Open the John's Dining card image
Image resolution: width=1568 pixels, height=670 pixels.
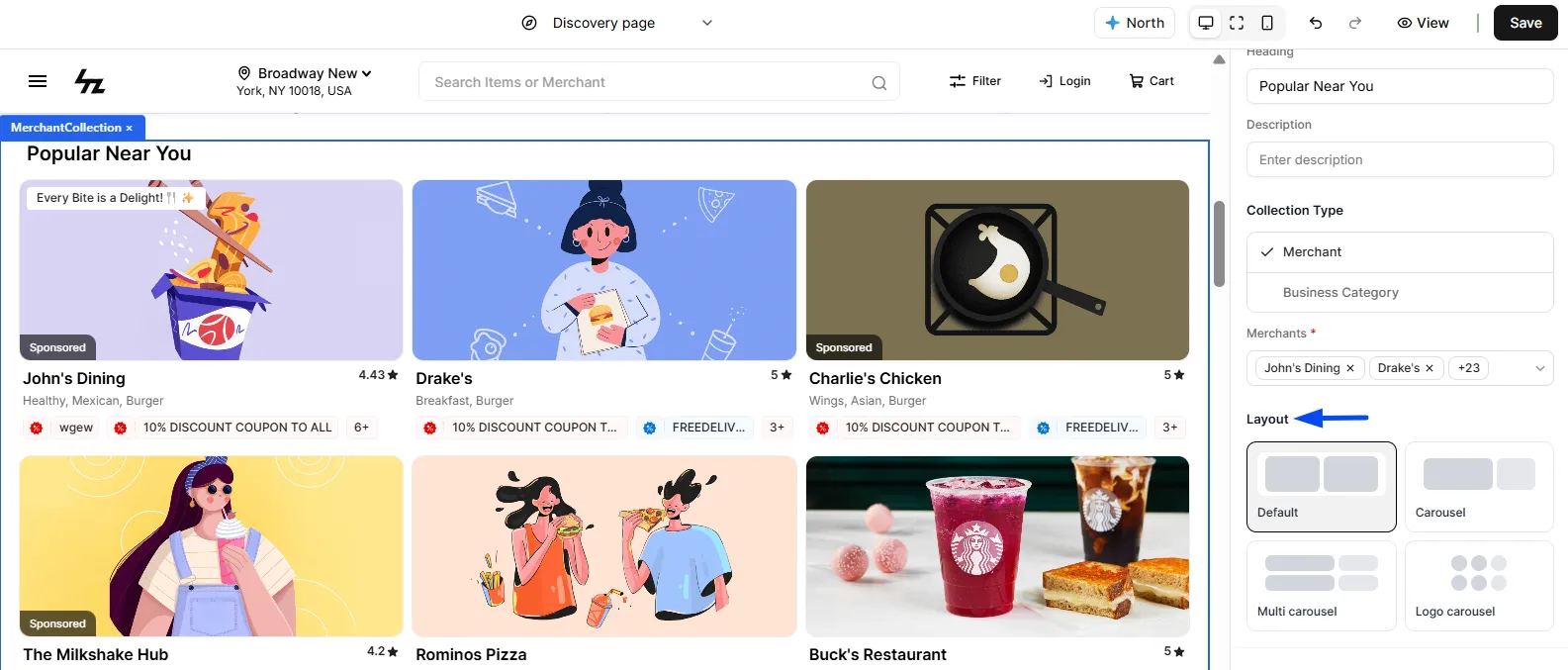click(x=211, y=270)
